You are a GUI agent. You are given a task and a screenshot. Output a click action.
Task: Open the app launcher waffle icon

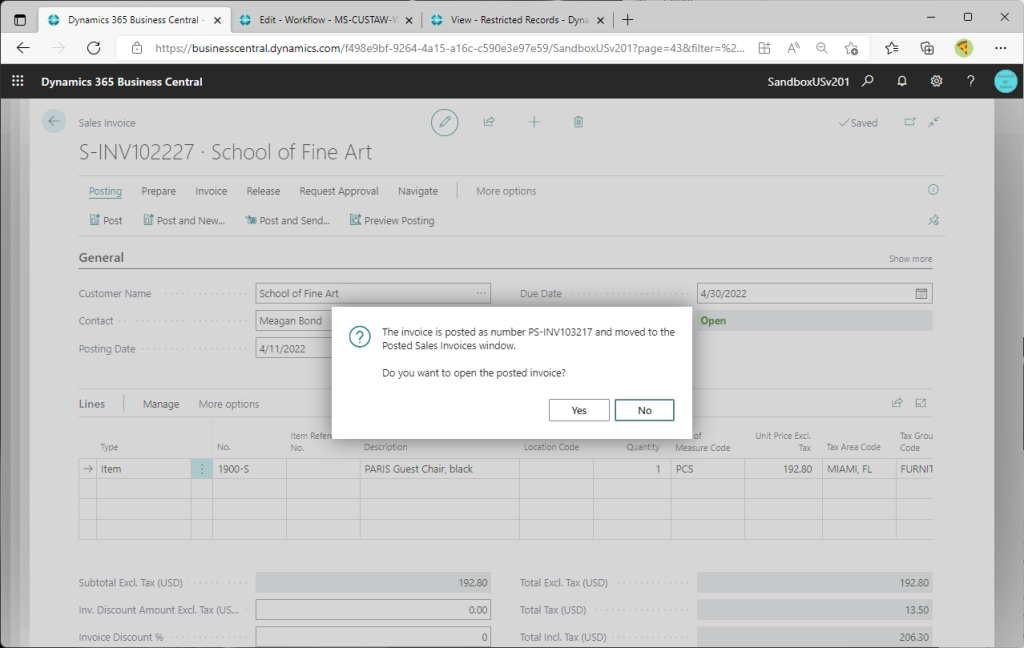(18, 81)
